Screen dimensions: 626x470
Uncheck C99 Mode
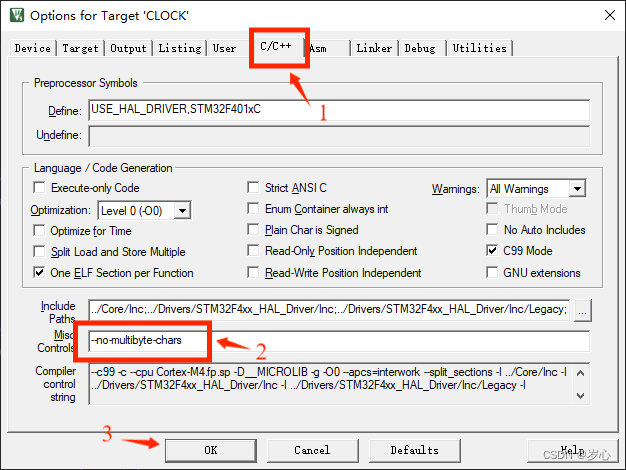(x=492, y=251)
